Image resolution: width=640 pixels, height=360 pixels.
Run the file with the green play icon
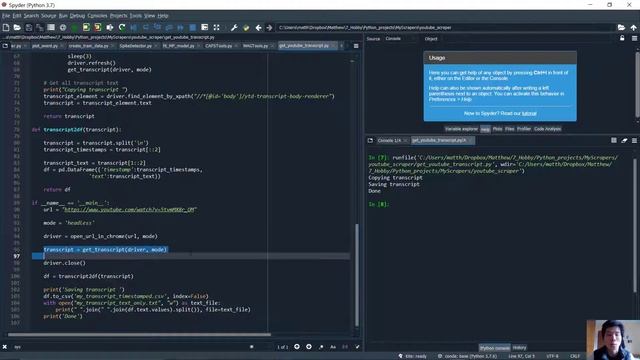click(x=75, y=27)
